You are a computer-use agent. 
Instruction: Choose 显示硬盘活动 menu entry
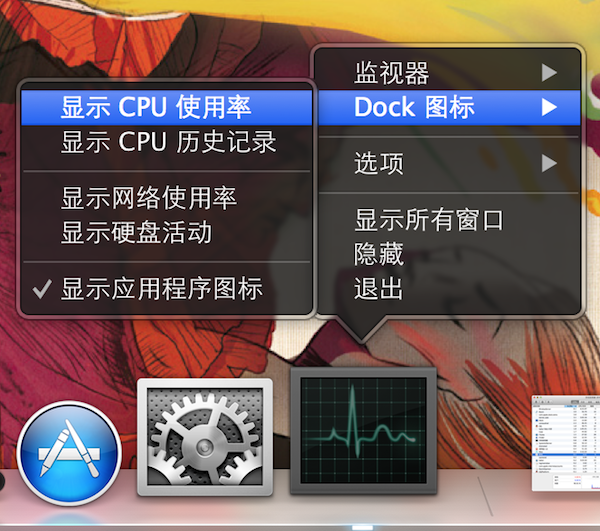click(167, 232)
